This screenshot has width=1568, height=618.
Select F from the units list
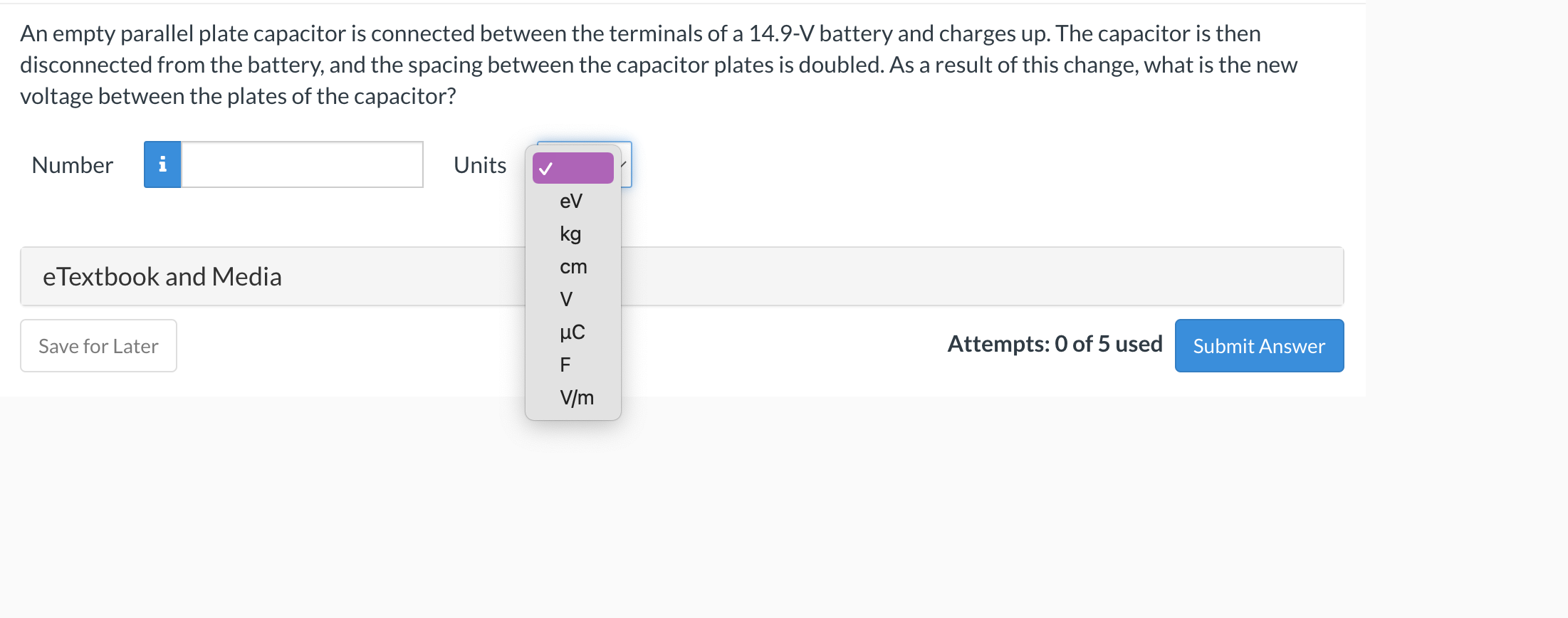coord(565,365)
